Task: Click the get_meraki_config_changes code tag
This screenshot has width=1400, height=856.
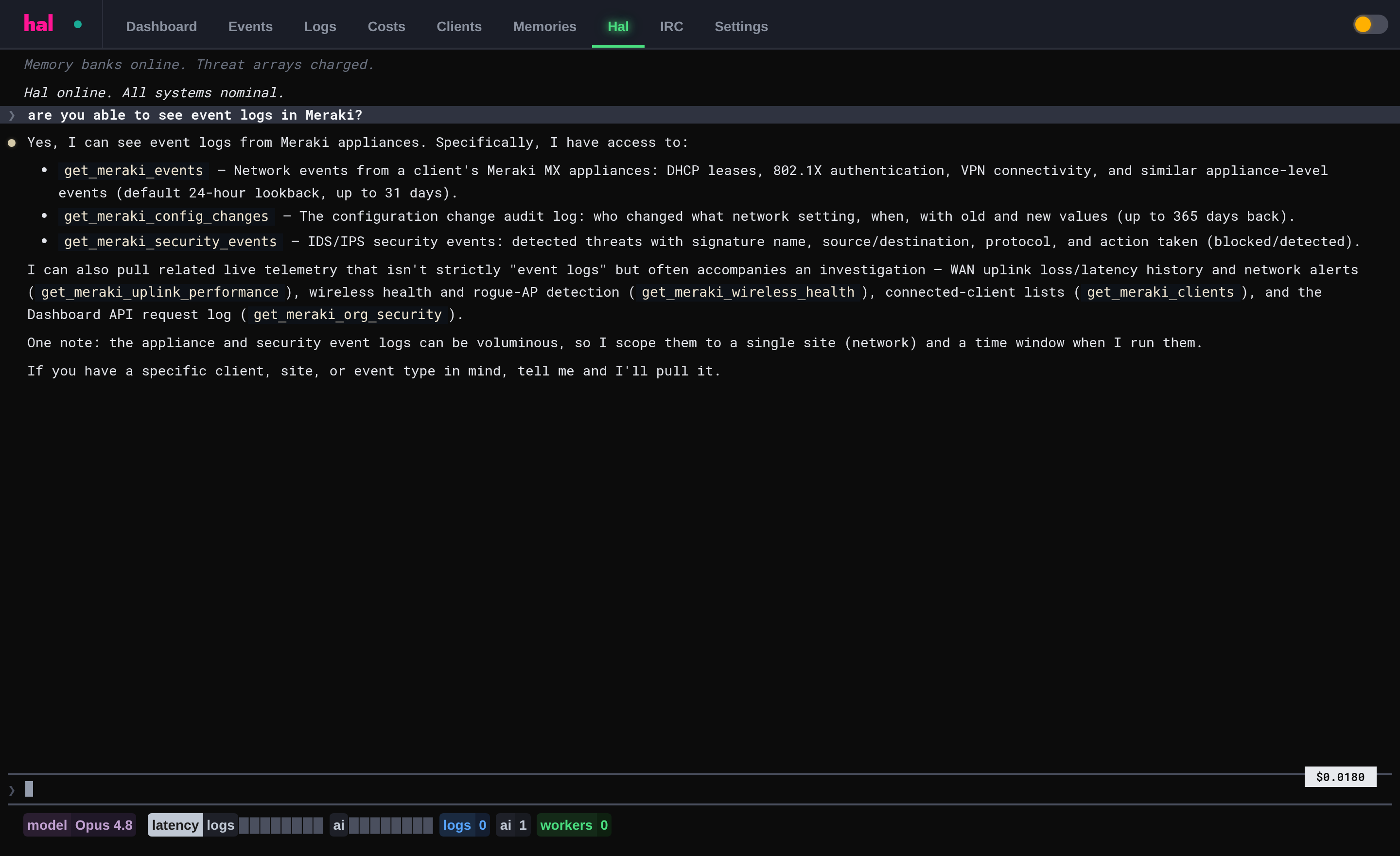Action: coord(166,216)
